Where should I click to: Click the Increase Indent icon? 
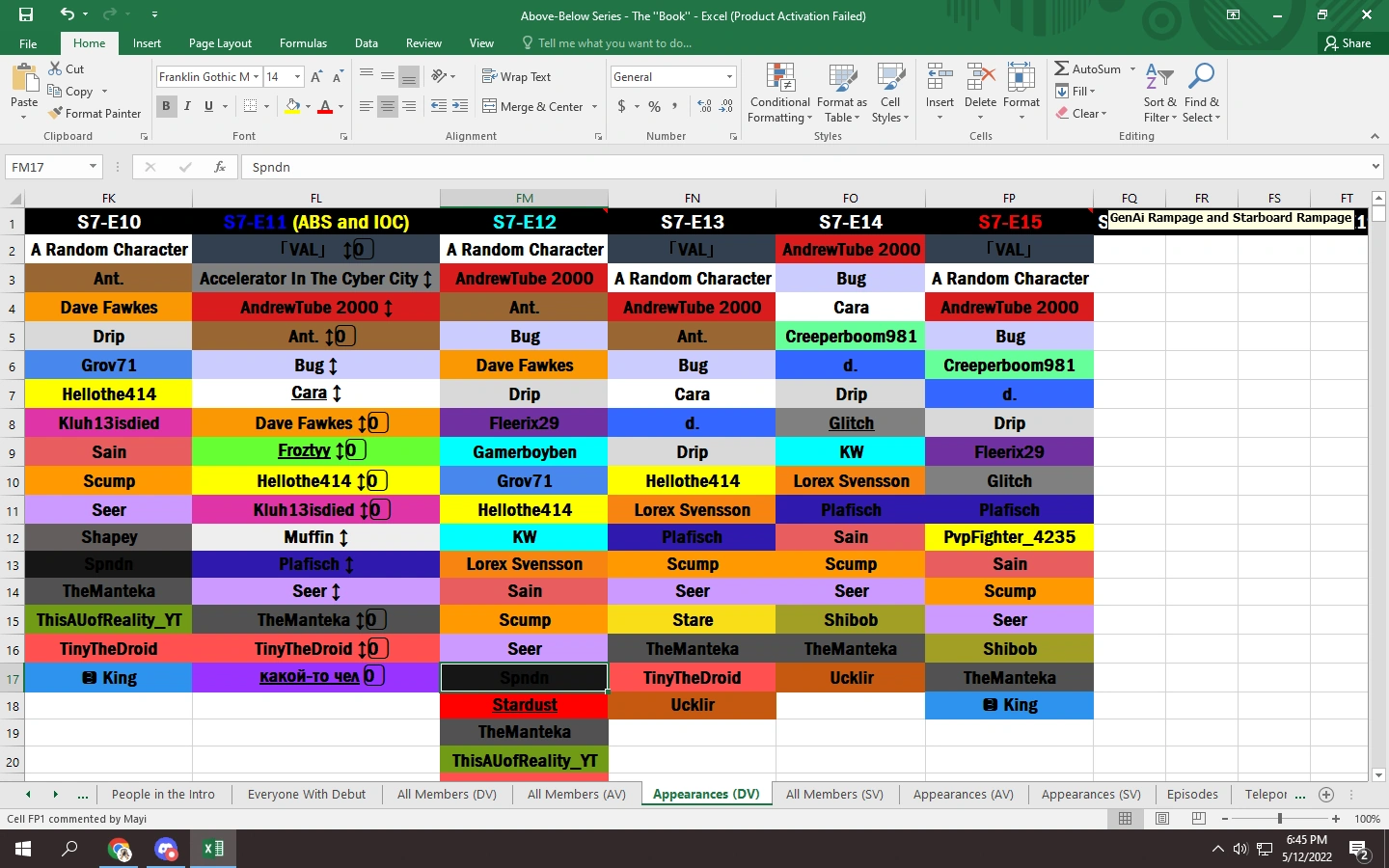coord(460,106)
